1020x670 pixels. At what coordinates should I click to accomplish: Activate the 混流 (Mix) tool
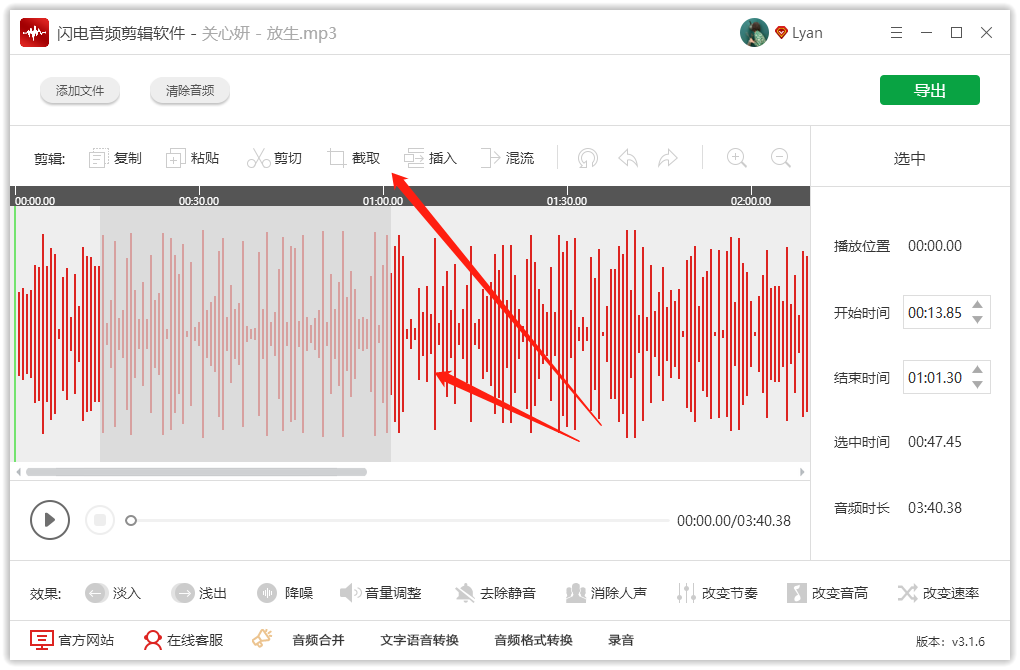[508, 157]
